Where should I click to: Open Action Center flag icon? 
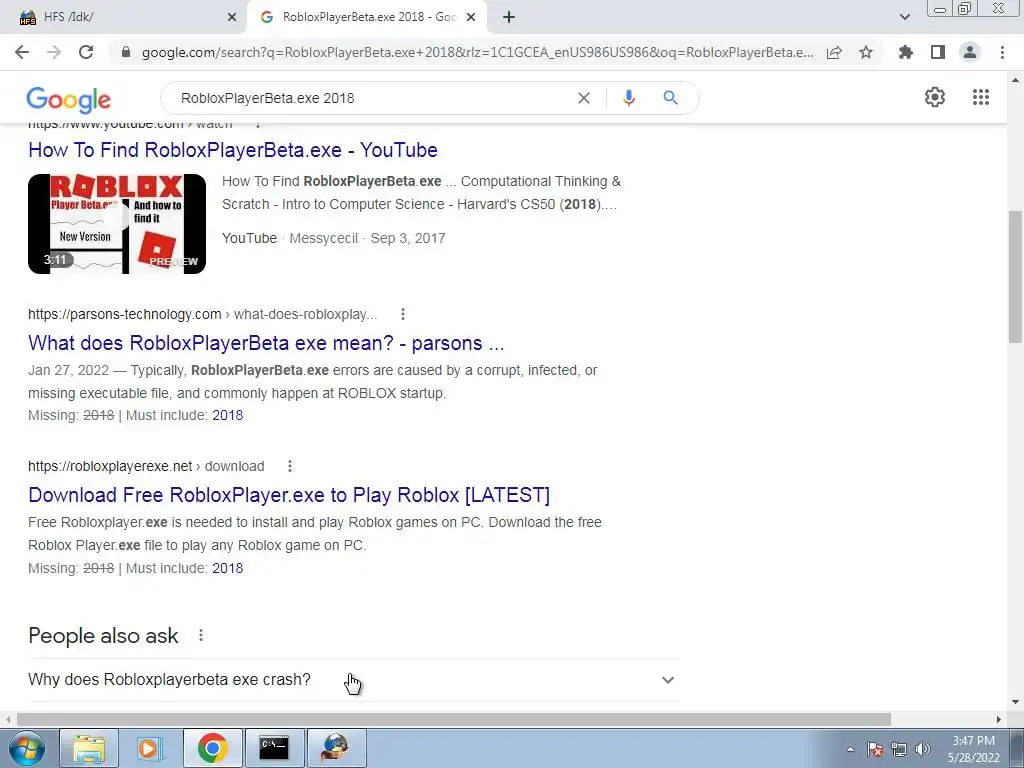tap(875, 750)
